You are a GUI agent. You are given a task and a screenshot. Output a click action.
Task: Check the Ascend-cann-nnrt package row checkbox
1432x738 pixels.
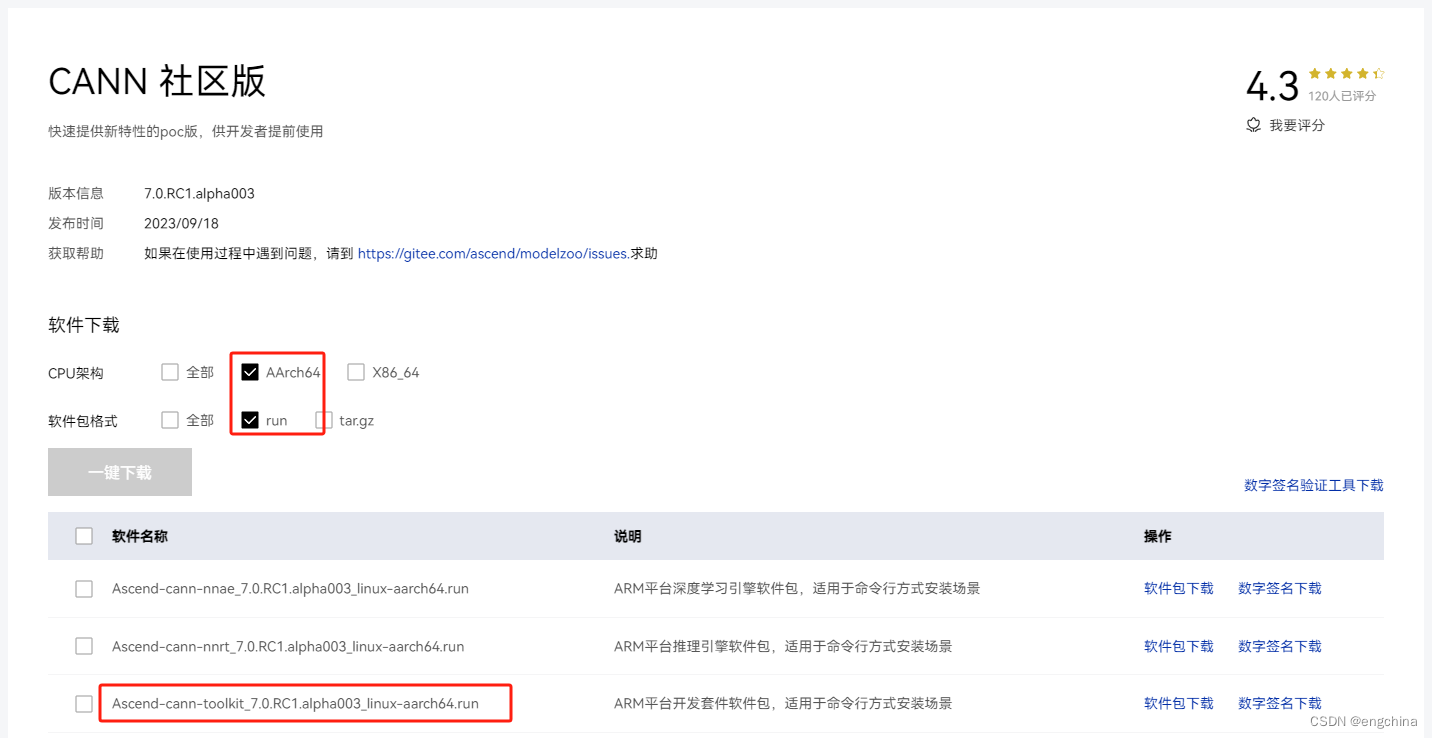point(84,646)
